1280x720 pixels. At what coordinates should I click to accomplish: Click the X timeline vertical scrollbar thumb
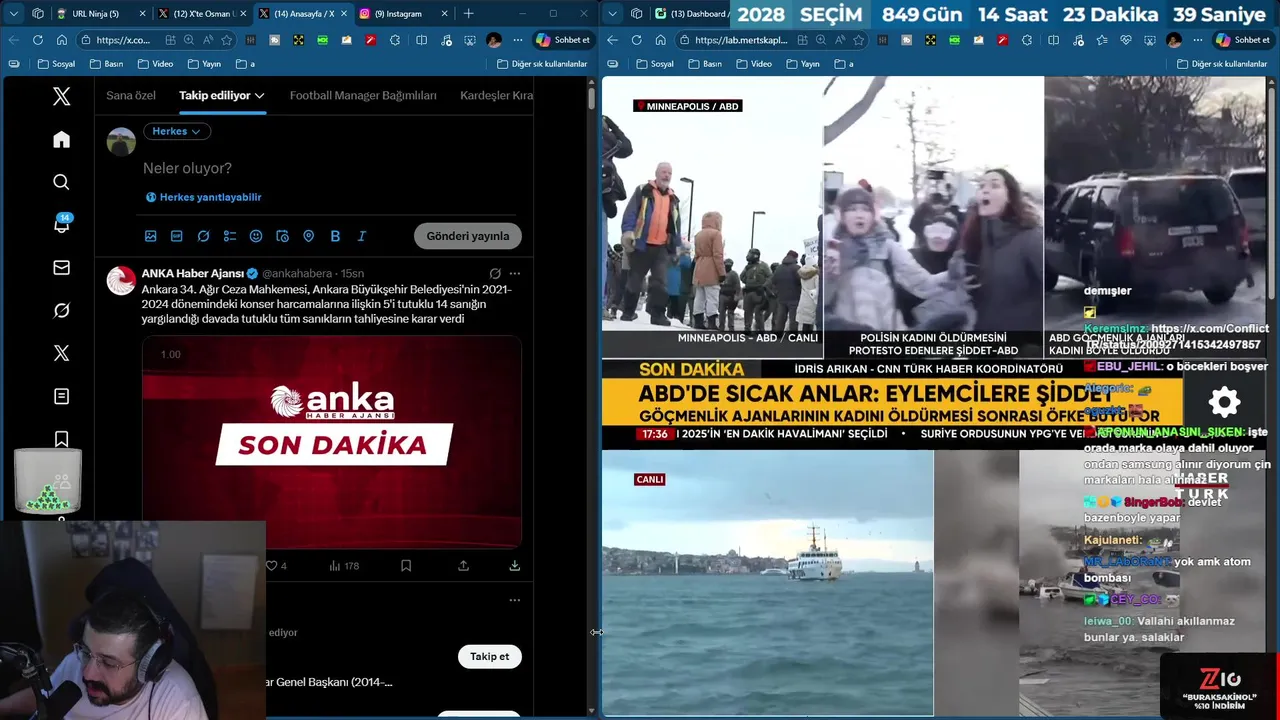point(591,97)
